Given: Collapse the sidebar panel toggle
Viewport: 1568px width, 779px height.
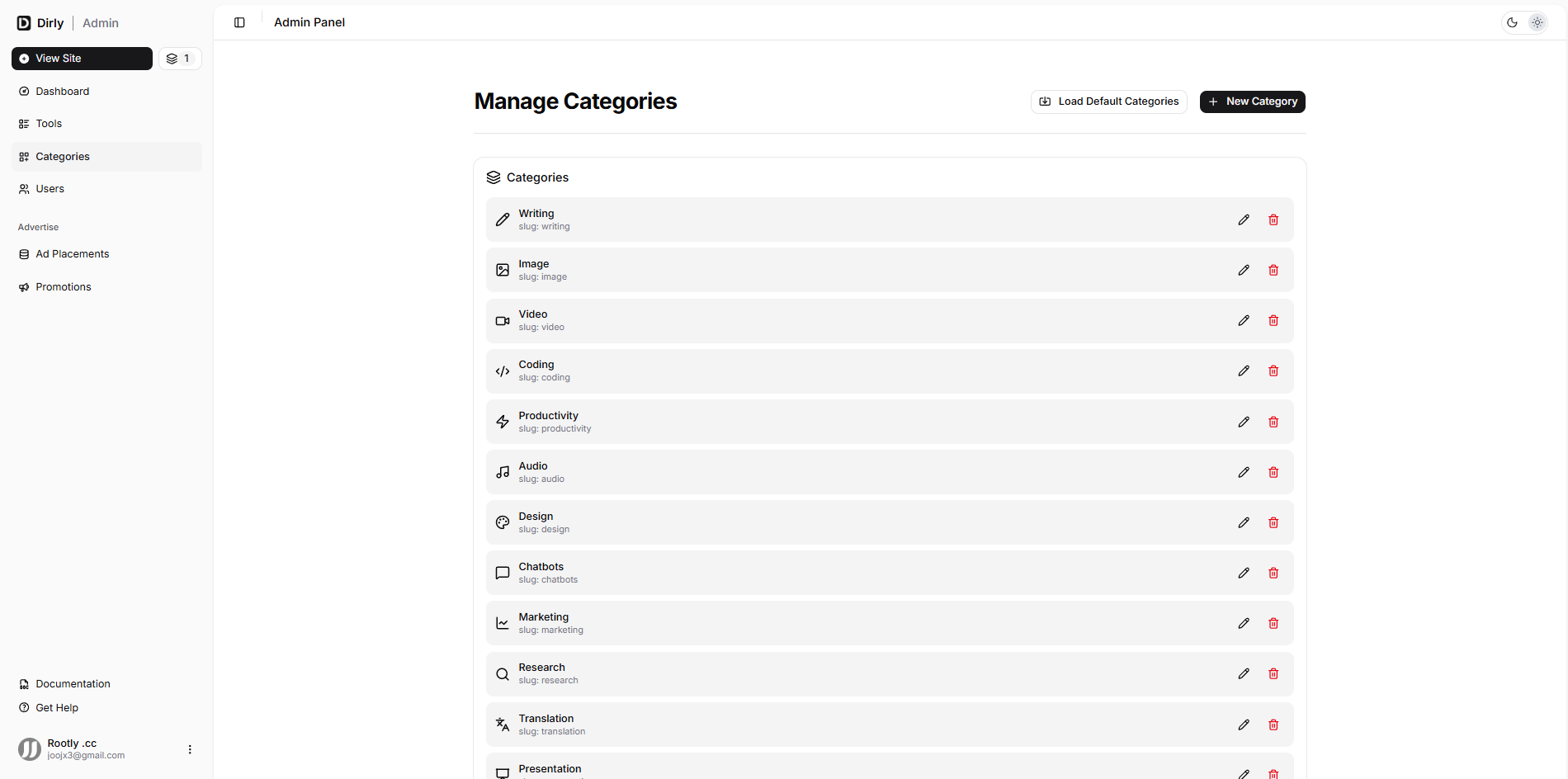Looking at the screenshot, I should [x=239, y=22].
